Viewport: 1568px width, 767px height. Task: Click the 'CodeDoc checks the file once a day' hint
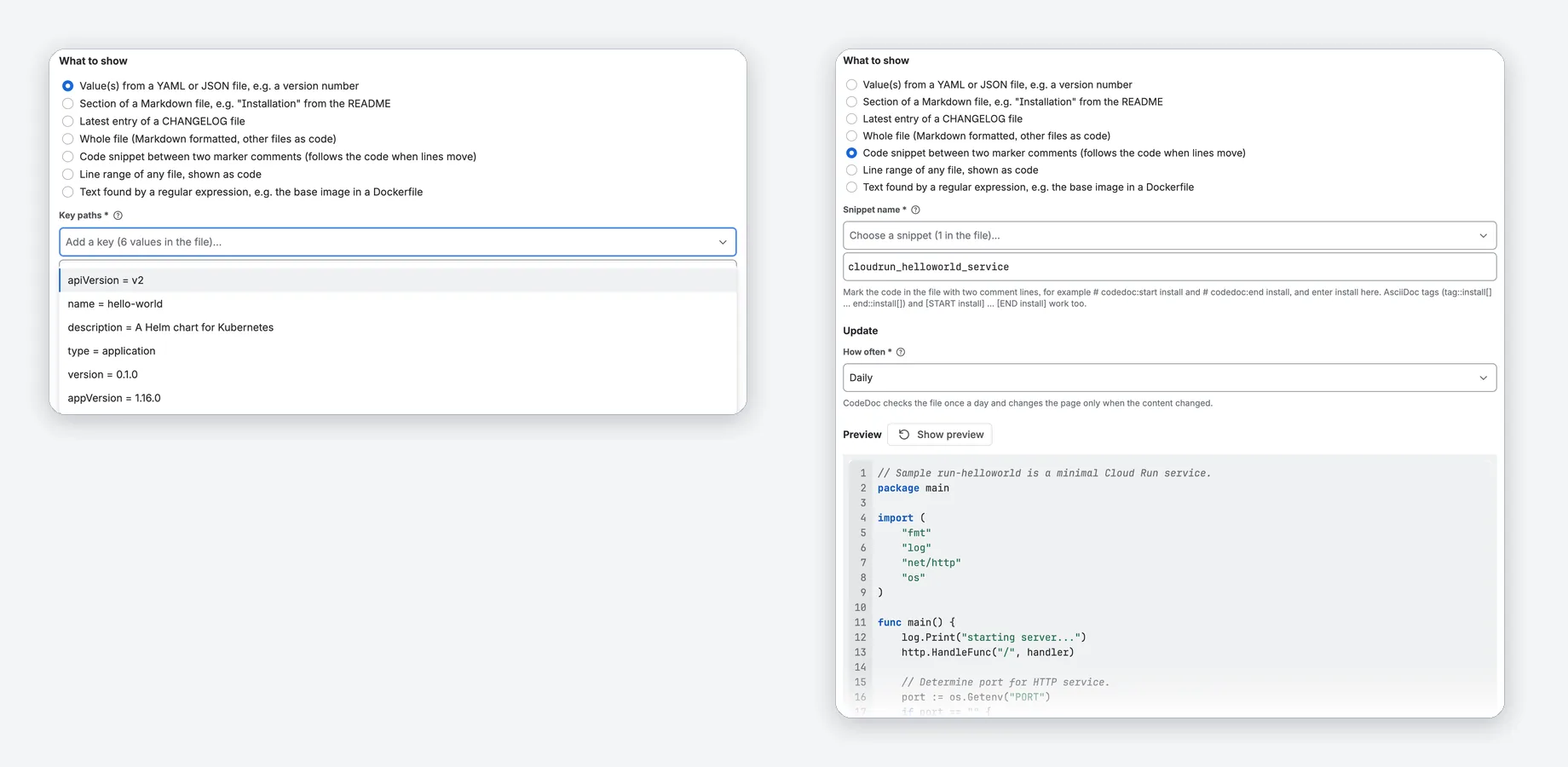tap(1028, 403)
